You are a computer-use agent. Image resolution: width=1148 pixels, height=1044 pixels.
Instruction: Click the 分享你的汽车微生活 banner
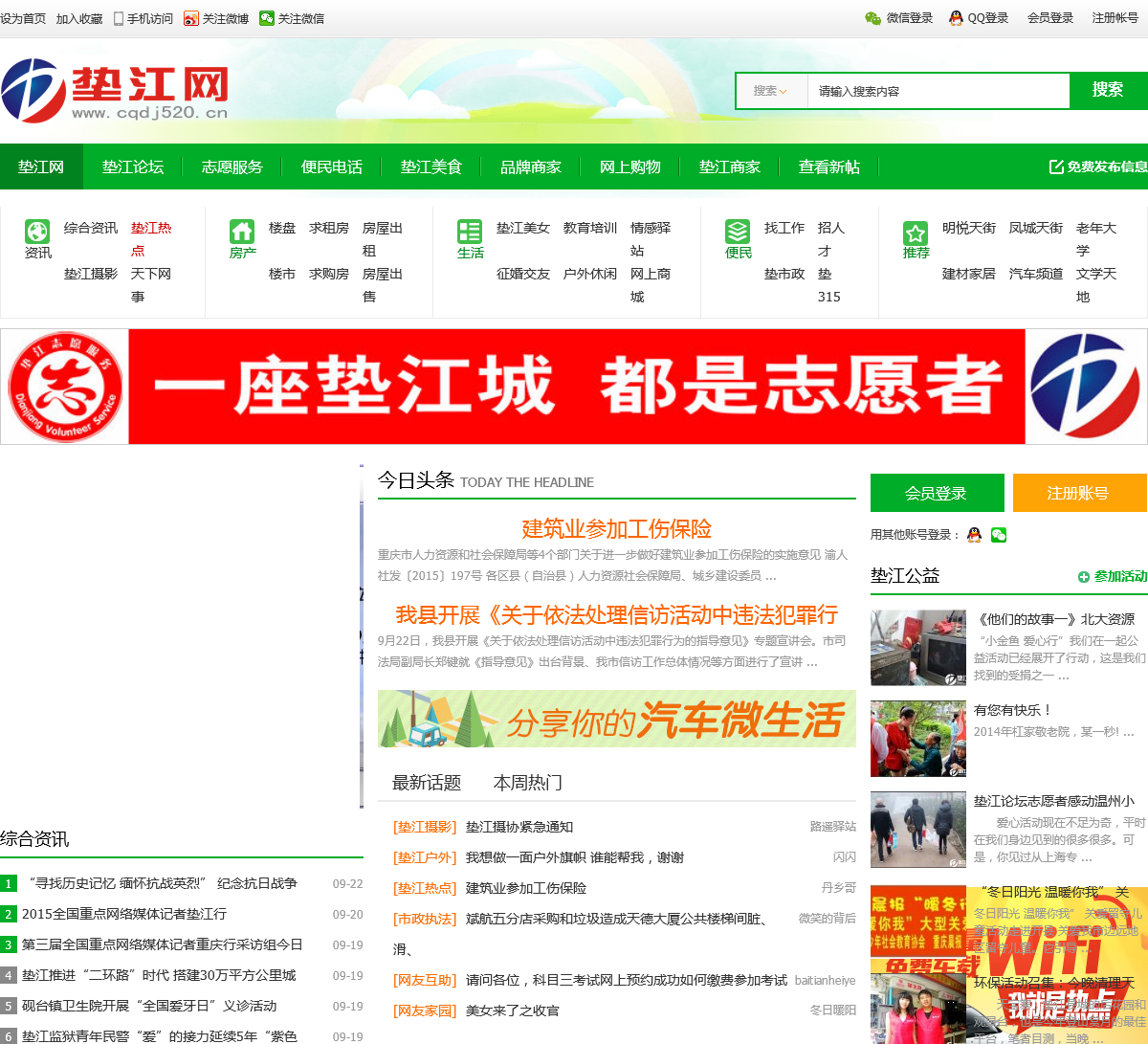point(617,719)
